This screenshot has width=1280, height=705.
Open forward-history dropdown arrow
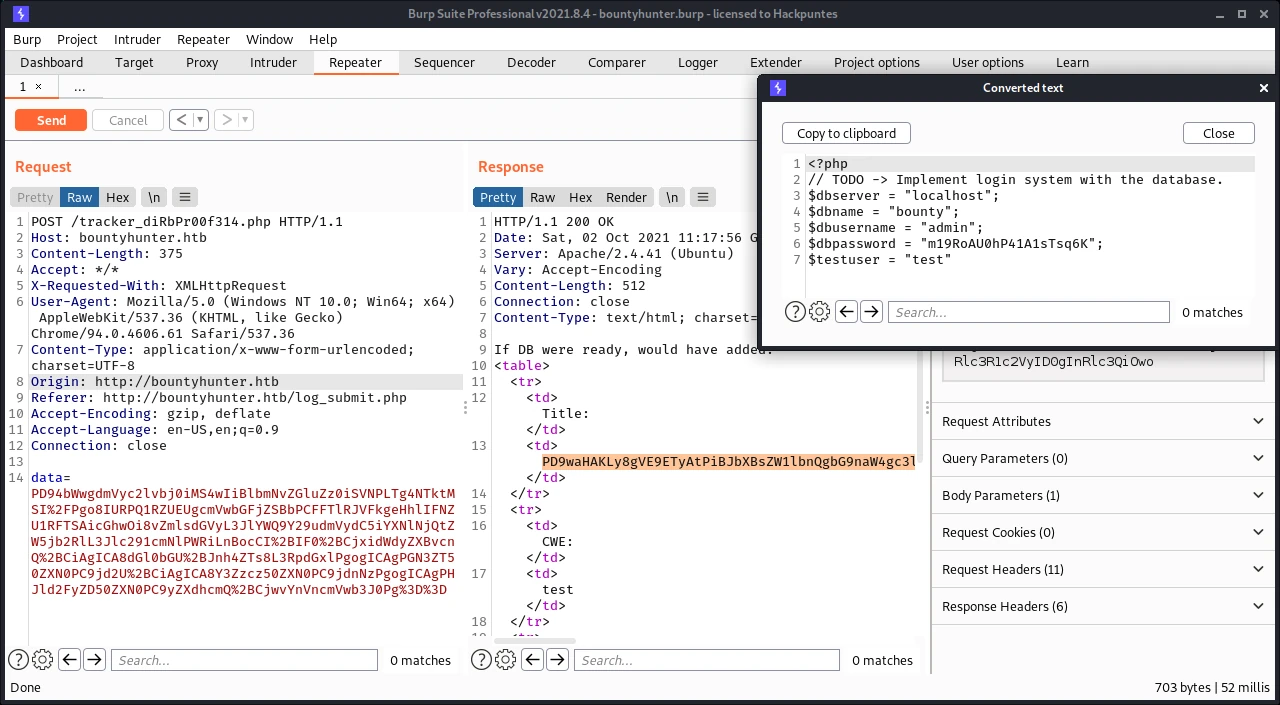(x=245, y=120)
